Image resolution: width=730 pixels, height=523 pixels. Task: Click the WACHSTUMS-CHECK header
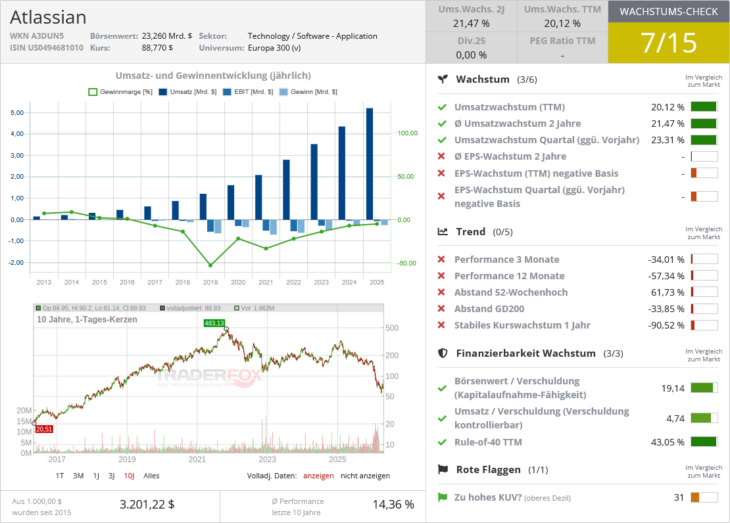[x=669, y=12]
